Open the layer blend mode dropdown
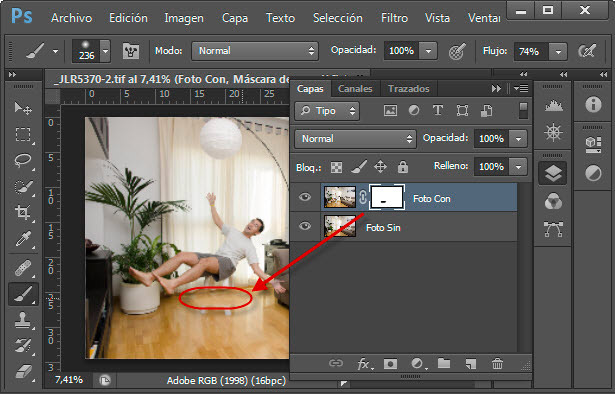The height and width of the screenshot is (394, 615). 355,138
